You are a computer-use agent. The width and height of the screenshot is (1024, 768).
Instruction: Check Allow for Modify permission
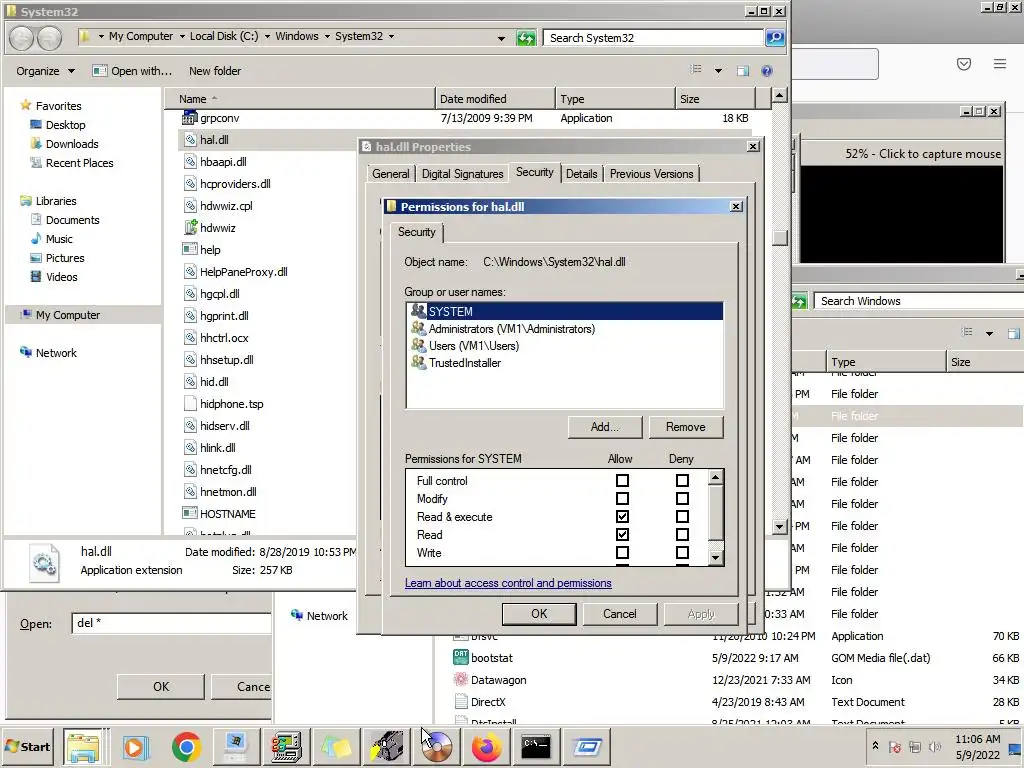[x=622, y=499]
